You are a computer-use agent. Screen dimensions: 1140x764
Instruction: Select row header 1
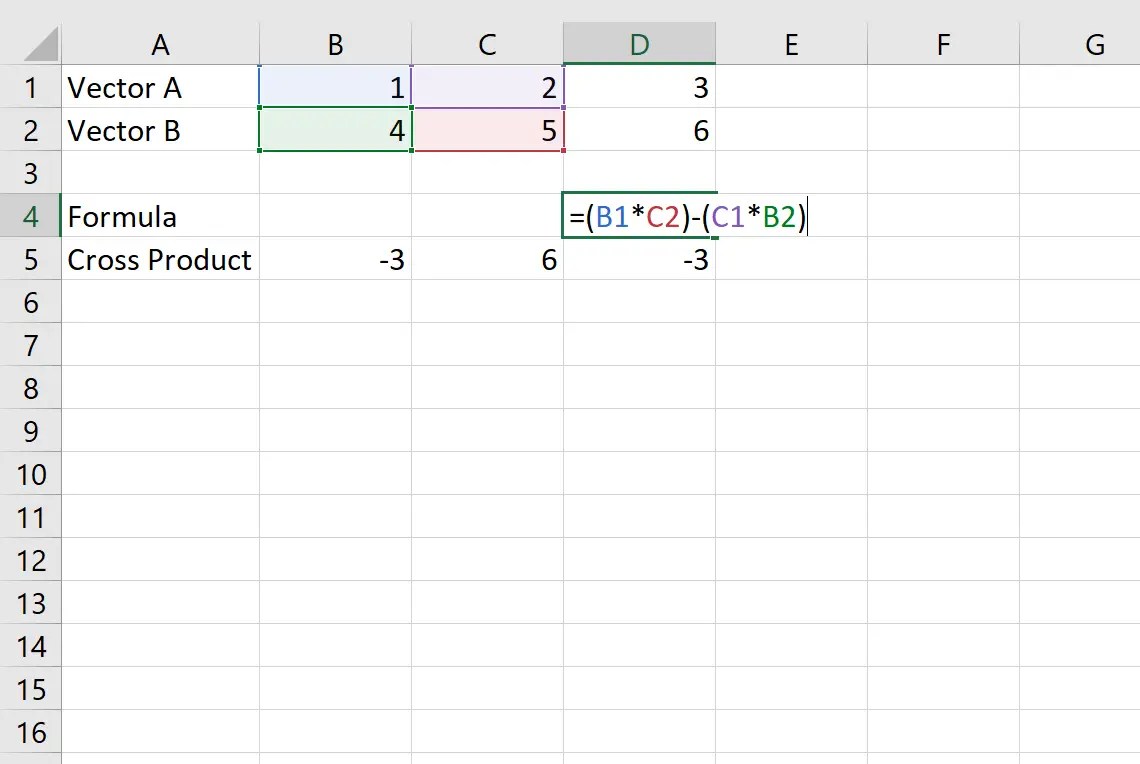click(x=32, y=88)
